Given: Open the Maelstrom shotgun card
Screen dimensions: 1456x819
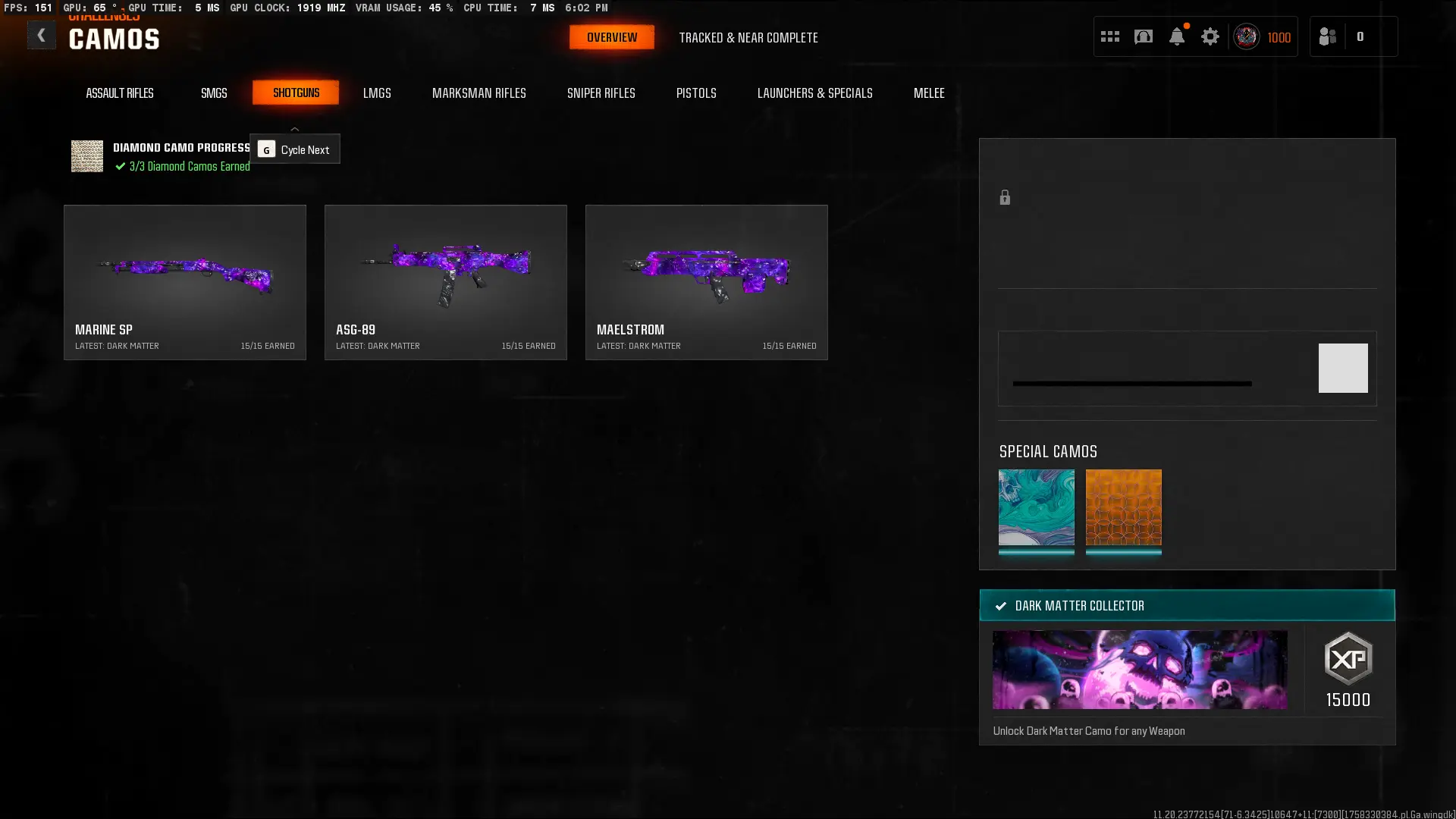Looking at the screenshot, I should click(706, 282).
